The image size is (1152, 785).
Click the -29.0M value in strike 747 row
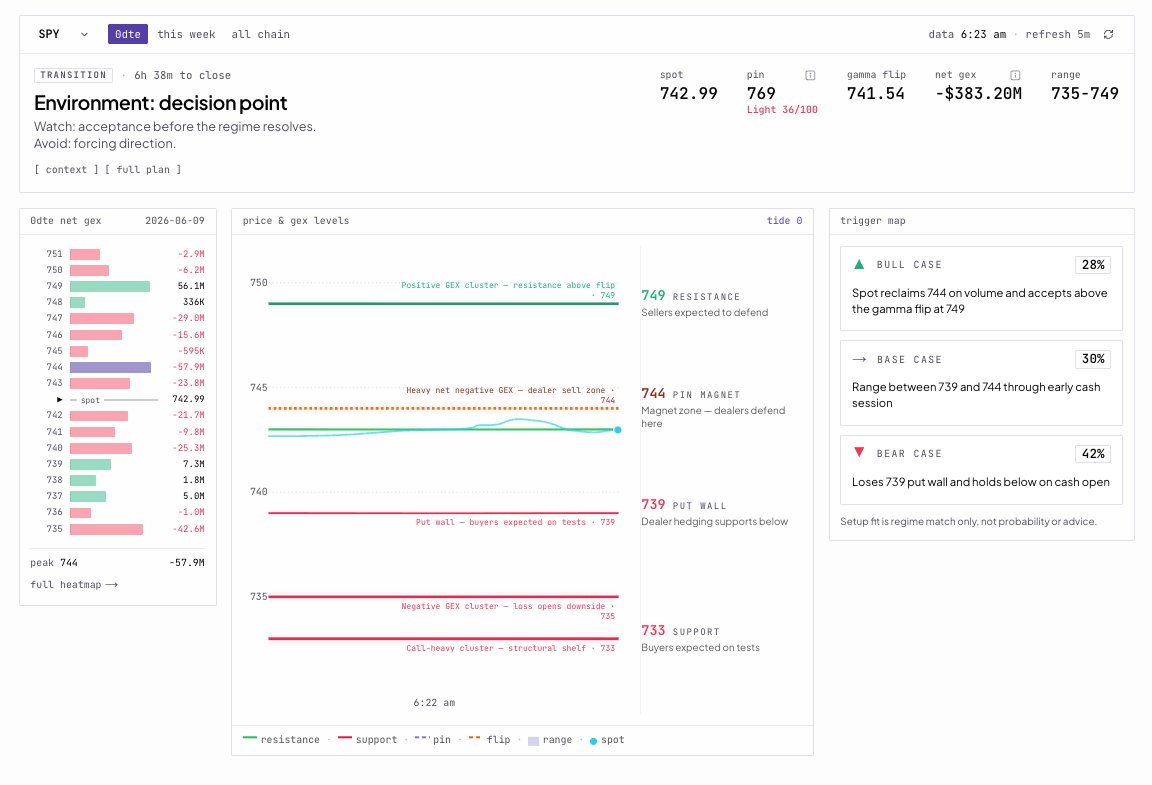(x=188, y=318)
